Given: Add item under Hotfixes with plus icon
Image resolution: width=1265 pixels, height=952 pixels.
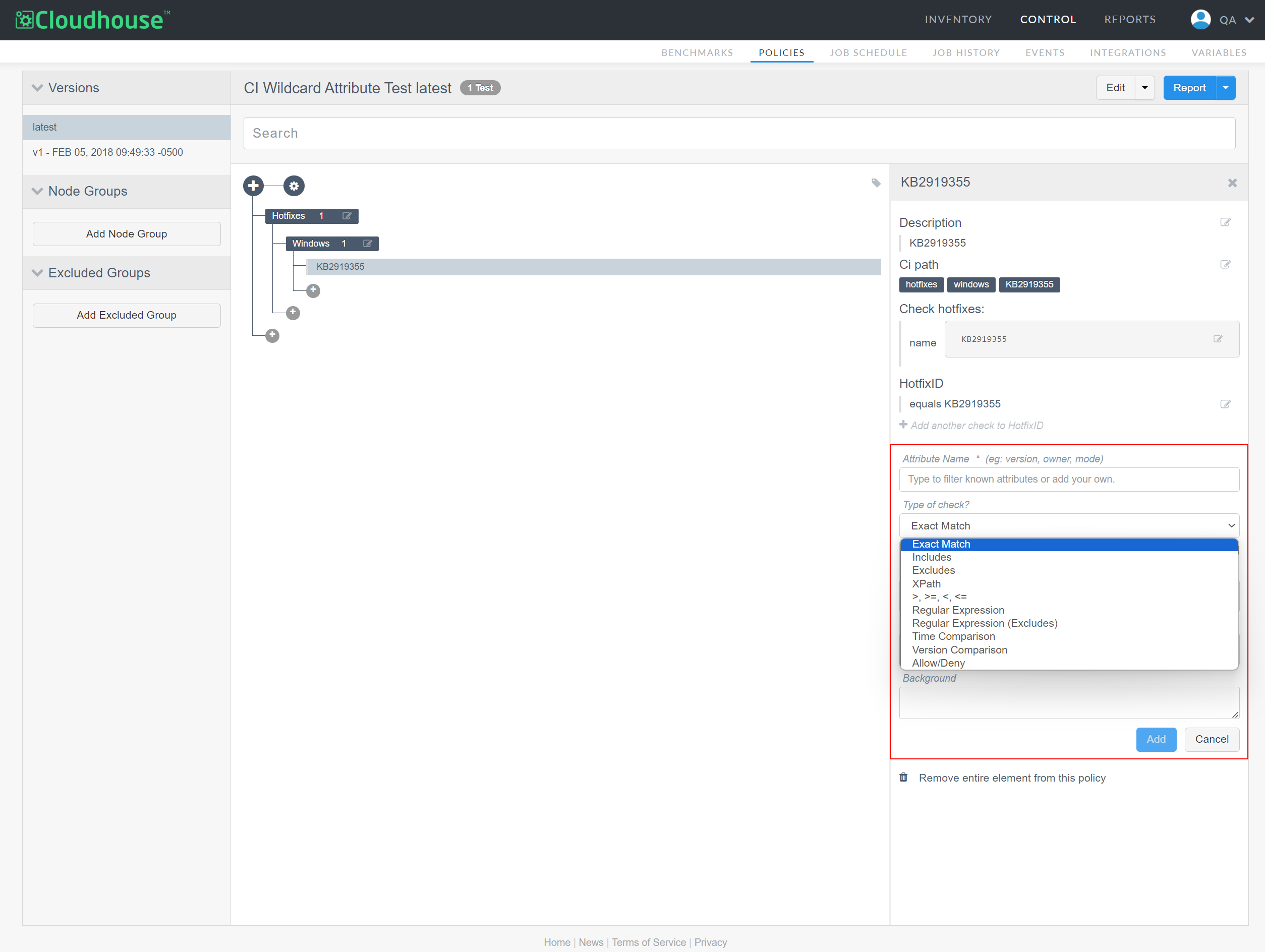Looking at the screenshot, I should (x=293, y=313).
